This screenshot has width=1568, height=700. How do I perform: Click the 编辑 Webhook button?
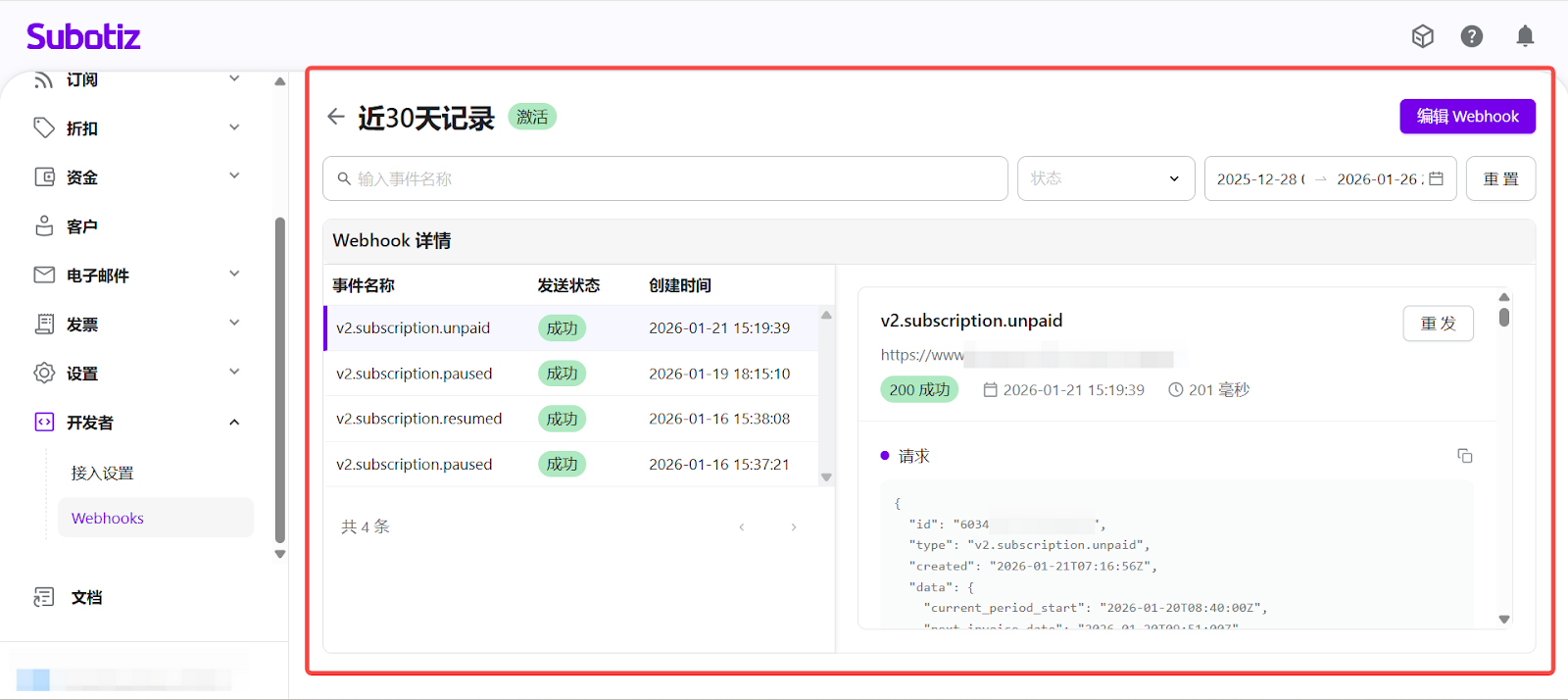click(x=1467, y=116)
